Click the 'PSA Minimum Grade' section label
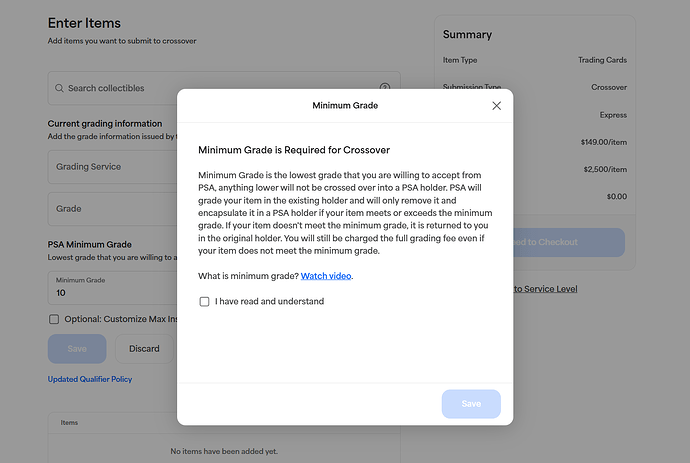This screenshot has height=463, width=690. 90,244
